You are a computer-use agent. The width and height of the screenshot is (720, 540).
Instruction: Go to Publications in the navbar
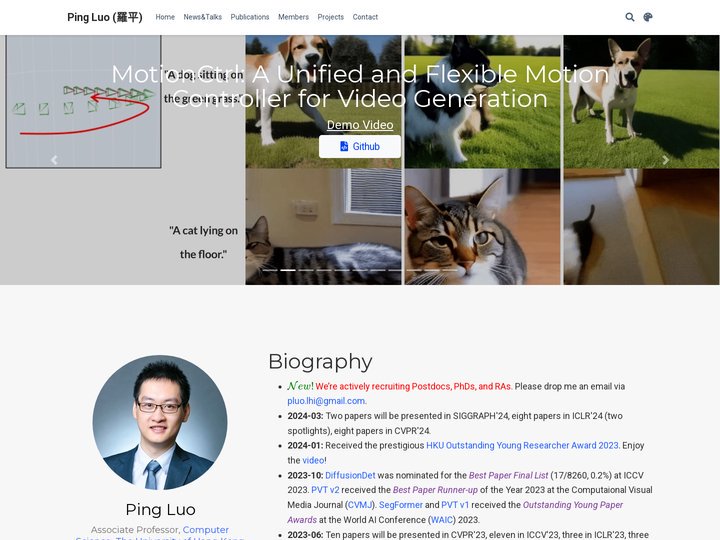point(250,17)
